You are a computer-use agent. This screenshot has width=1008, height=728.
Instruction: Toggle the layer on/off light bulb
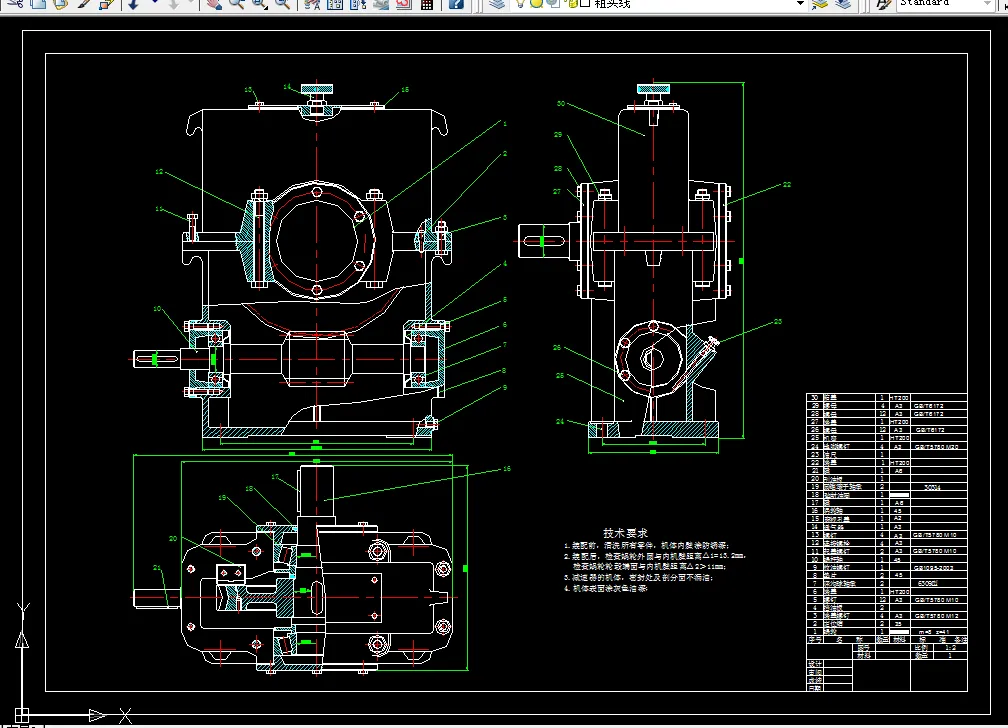coord(521,4)
